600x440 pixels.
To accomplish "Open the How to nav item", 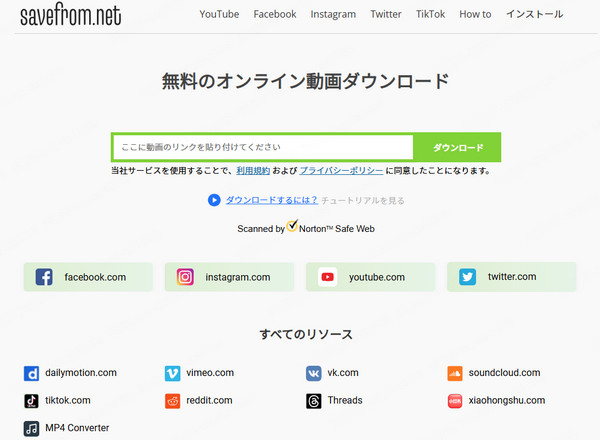I will tap(475, 15).
